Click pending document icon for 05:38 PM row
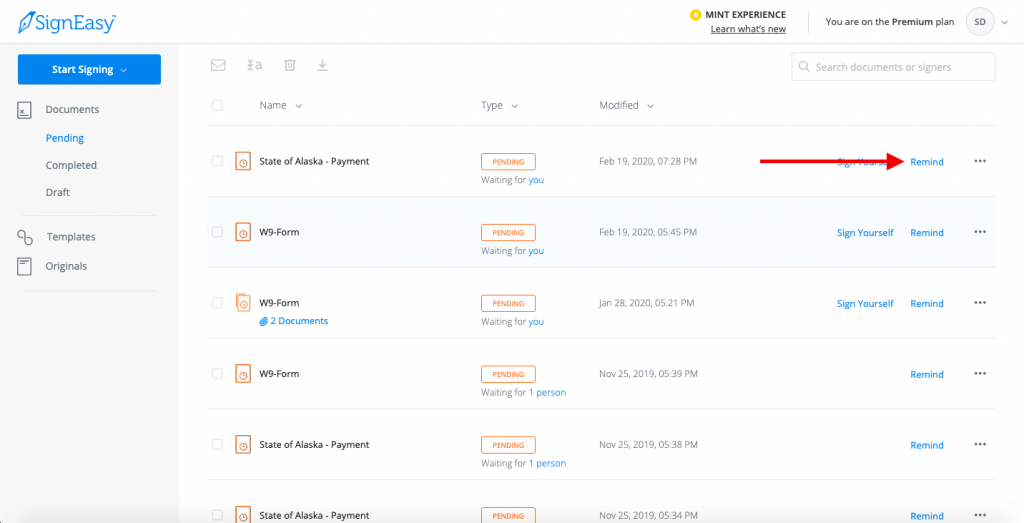The height and width of the screenshot is (523, 1024). tap(243, 445)
